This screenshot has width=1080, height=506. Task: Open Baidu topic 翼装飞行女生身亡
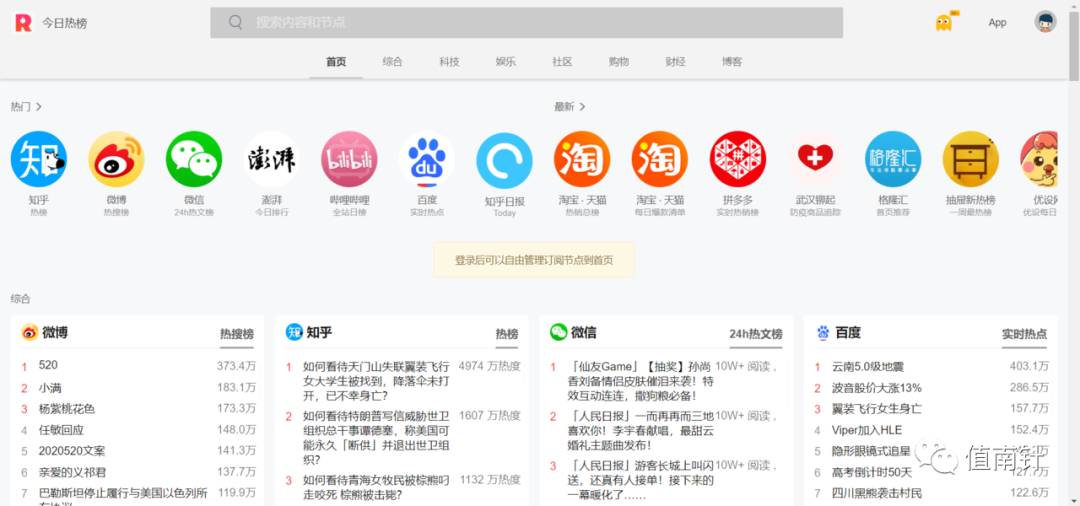click(877, 409)
